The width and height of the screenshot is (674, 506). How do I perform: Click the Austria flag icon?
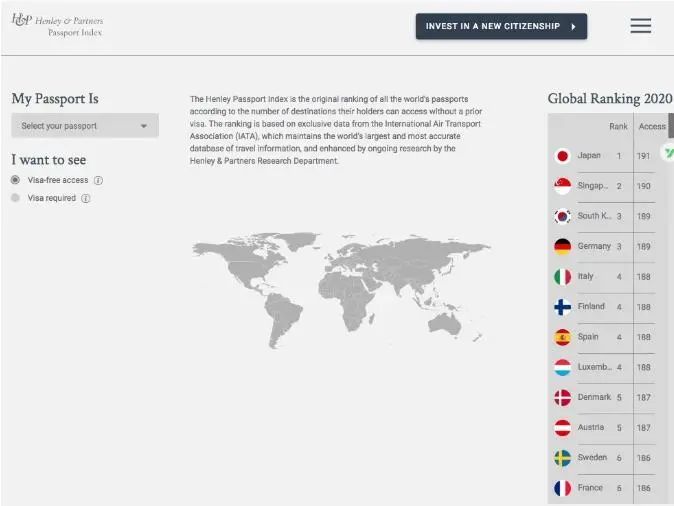point(562,428)
